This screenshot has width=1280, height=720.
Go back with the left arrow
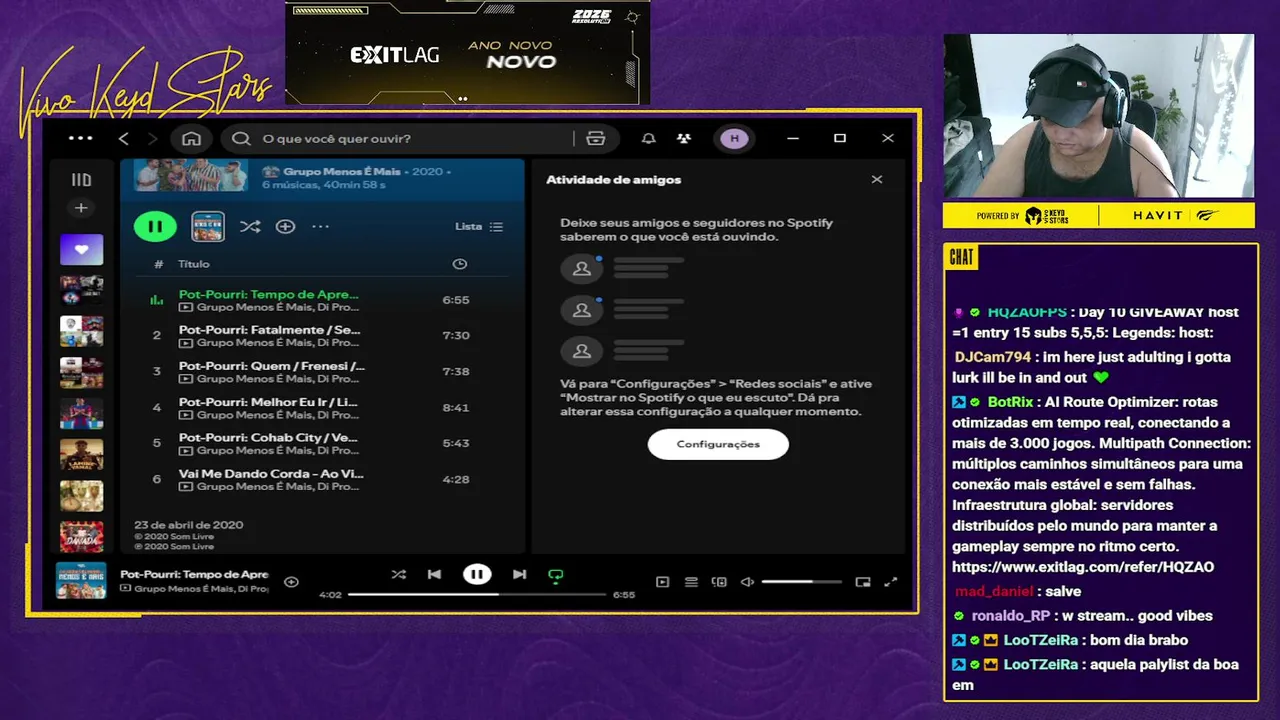tap(124, 138)
